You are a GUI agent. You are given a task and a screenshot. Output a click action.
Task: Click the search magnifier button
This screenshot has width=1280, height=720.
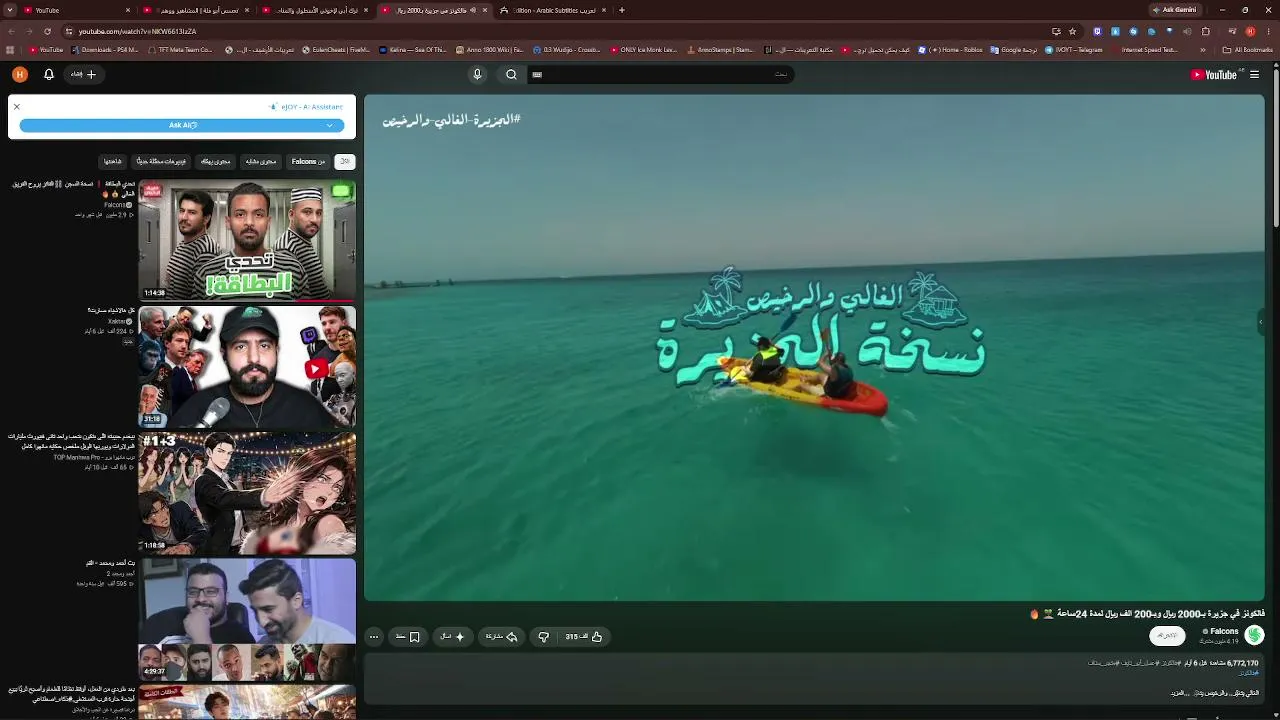coord(511,74)
